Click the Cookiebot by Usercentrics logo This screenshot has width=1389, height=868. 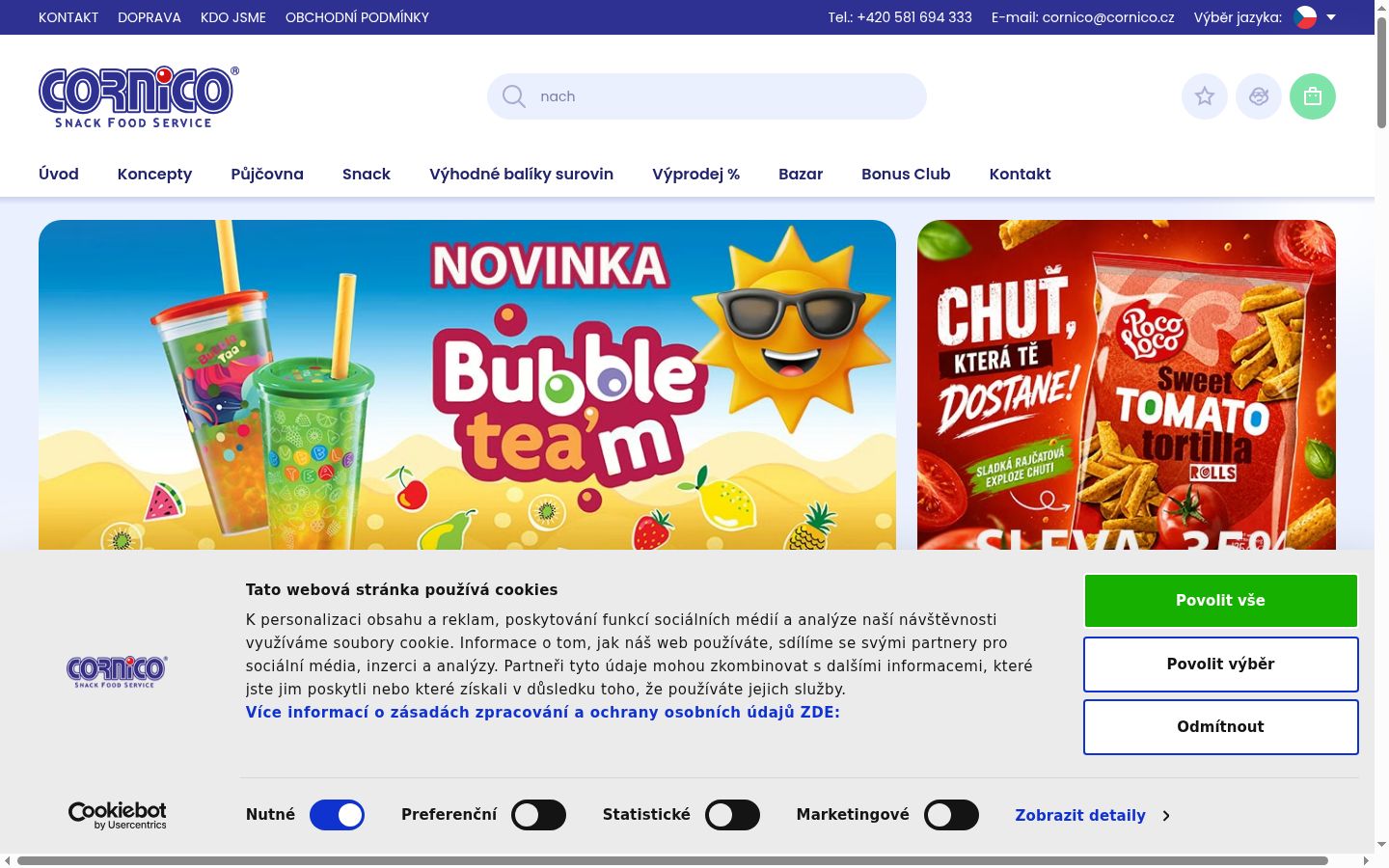coord(118,815)
